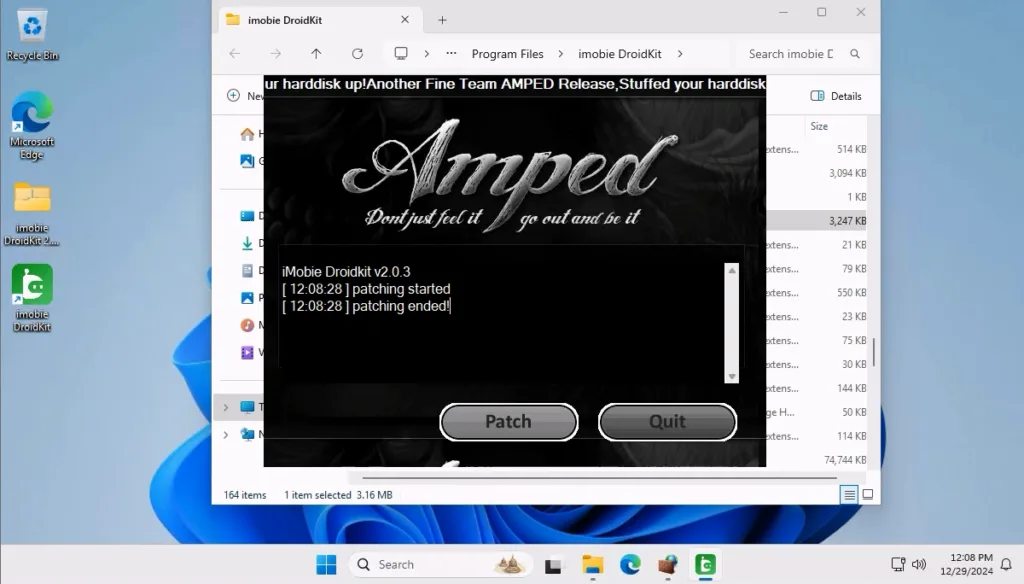Screen dimensions: 1024x584
Task: Expand the chevron after the PC icon
Action: [x=426, y=54]
